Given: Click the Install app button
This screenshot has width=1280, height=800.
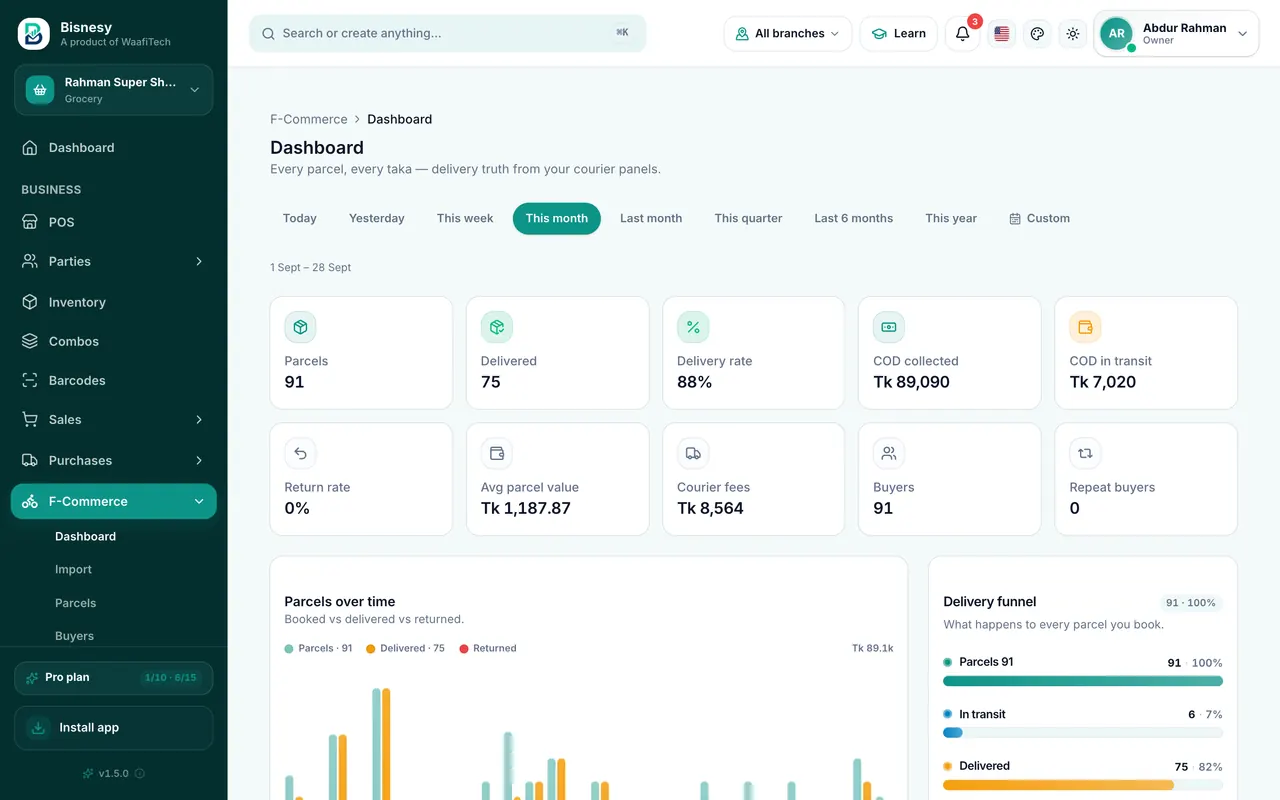Looking at the screenshot, I should pyautogui.click(x=114, y=728).
